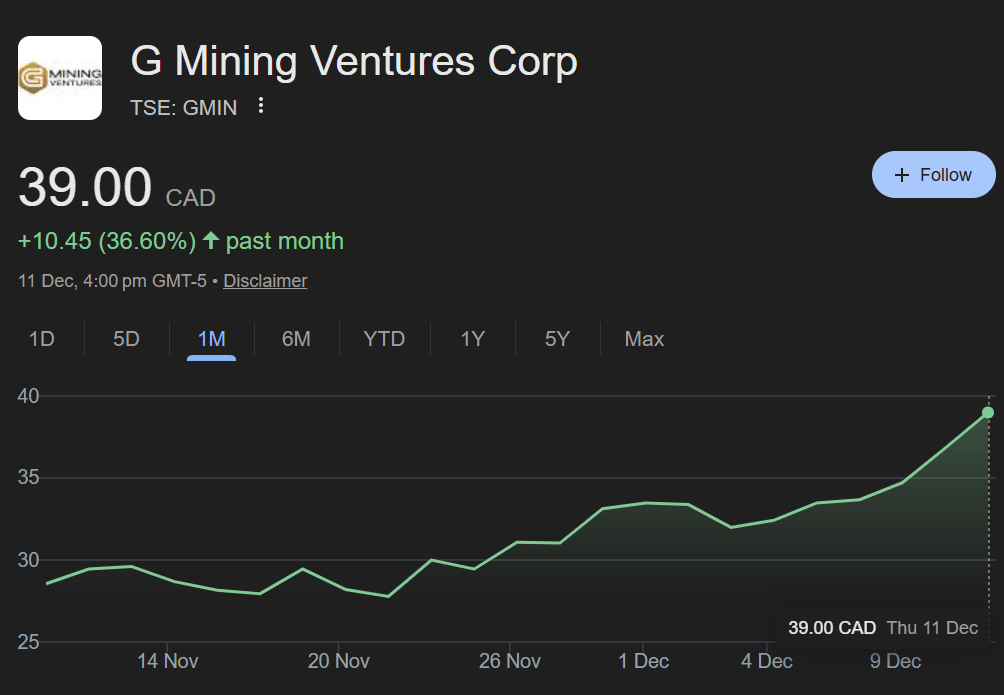Select the 6M time range tab
Image resolution: width=1004 pixels, height=695 pixels.
coord(296,339)
